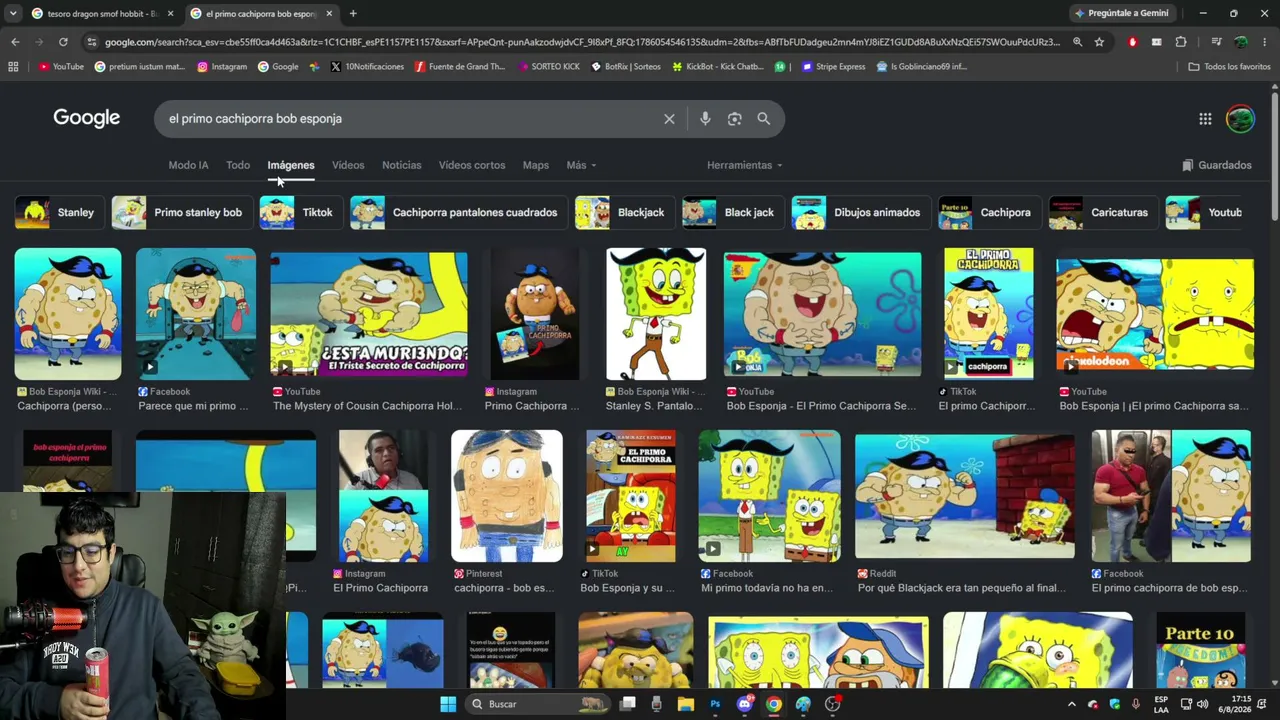Switch to the Videos cortos tab
The width and height of the screenshot is (1280, 720).
(472, 165)
